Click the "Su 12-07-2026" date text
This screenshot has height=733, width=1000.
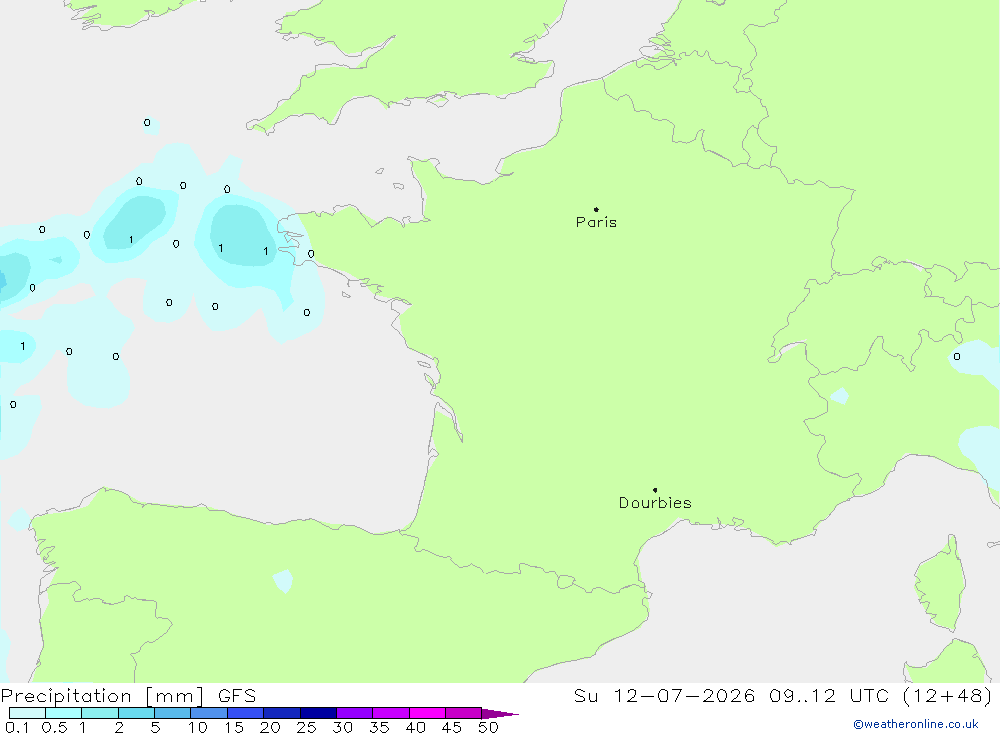coord(664,696)
